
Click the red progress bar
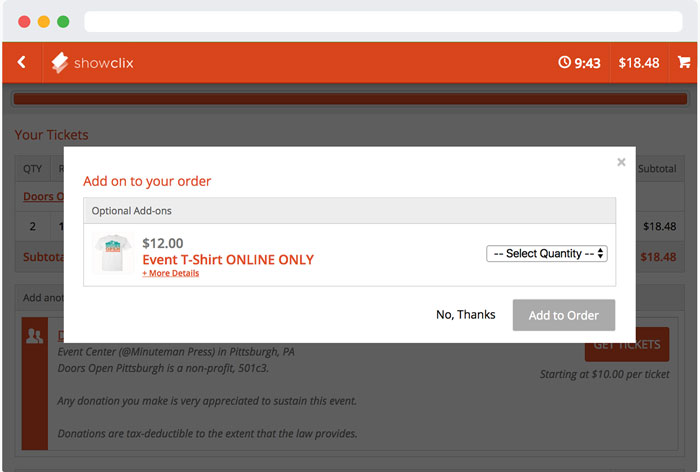tap(349, 99)
